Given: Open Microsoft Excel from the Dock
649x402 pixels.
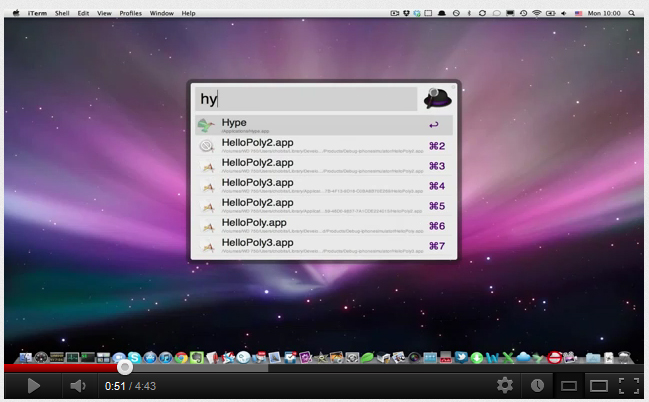Looking at the screenshot, I should (x=508, y=357).
